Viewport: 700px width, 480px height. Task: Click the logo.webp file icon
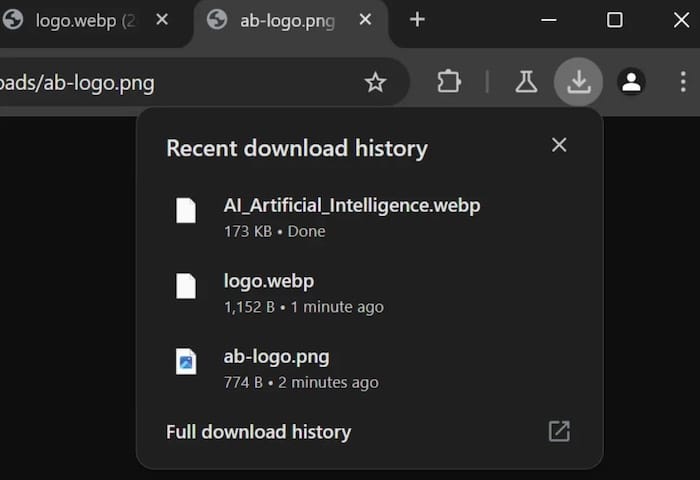click(186, 286)
